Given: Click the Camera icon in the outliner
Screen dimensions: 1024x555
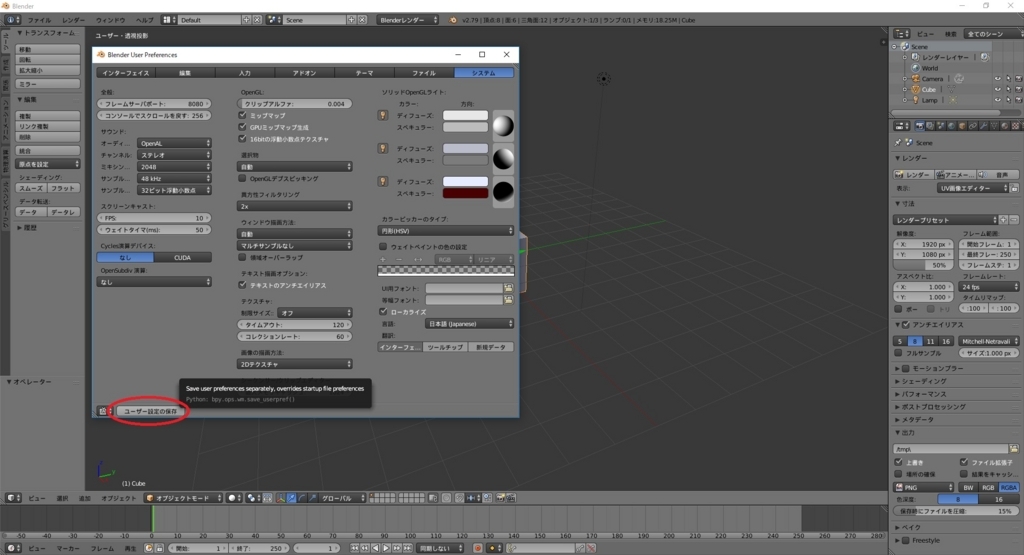Looking at the screenshot, I should (916, 78).
